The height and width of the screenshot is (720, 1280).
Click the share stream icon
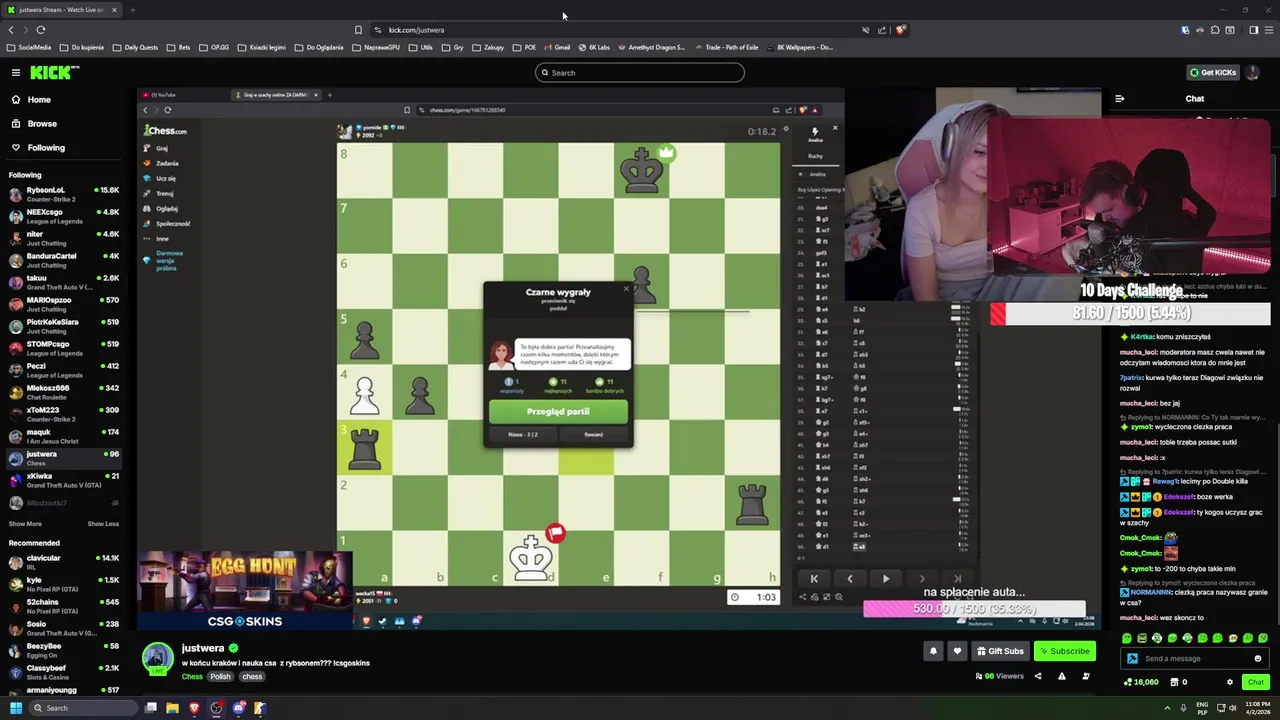1037,676
